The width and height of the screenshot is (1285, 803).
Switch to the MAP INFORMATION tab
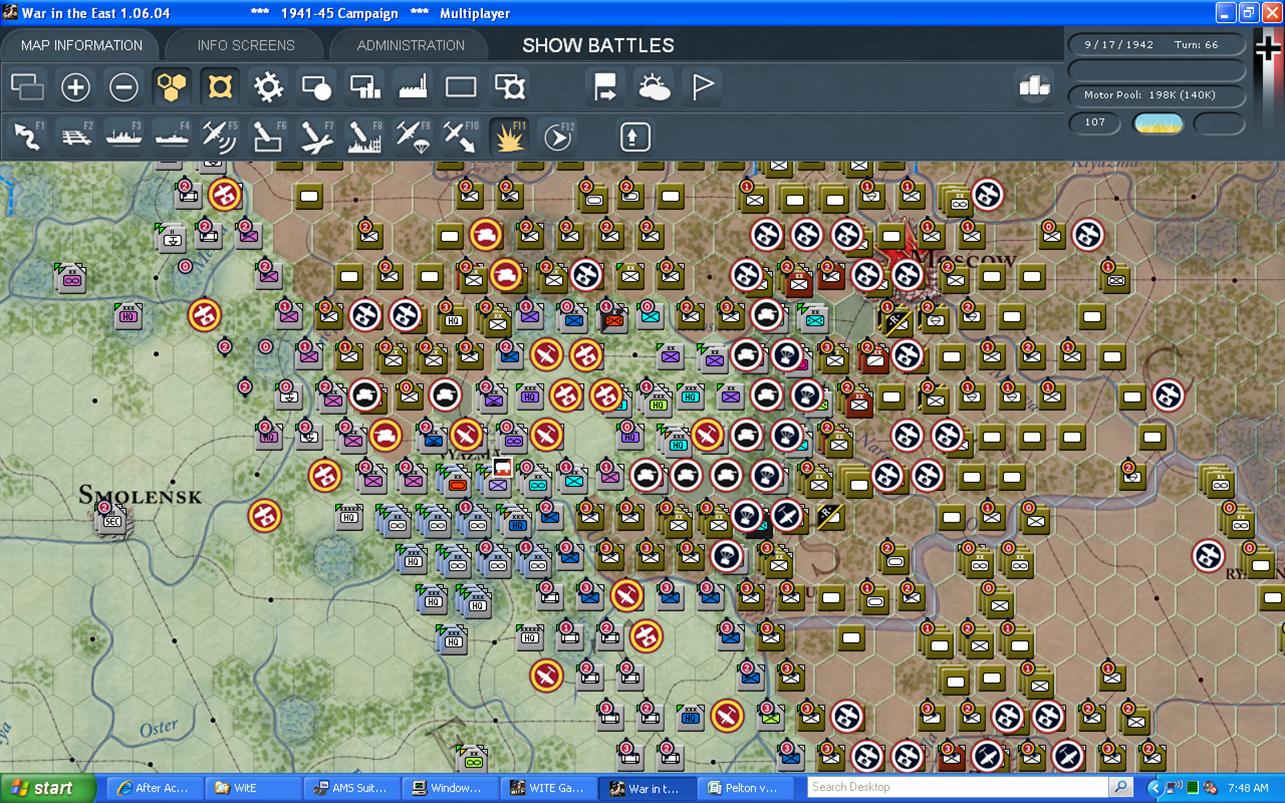tap(81, 45)
